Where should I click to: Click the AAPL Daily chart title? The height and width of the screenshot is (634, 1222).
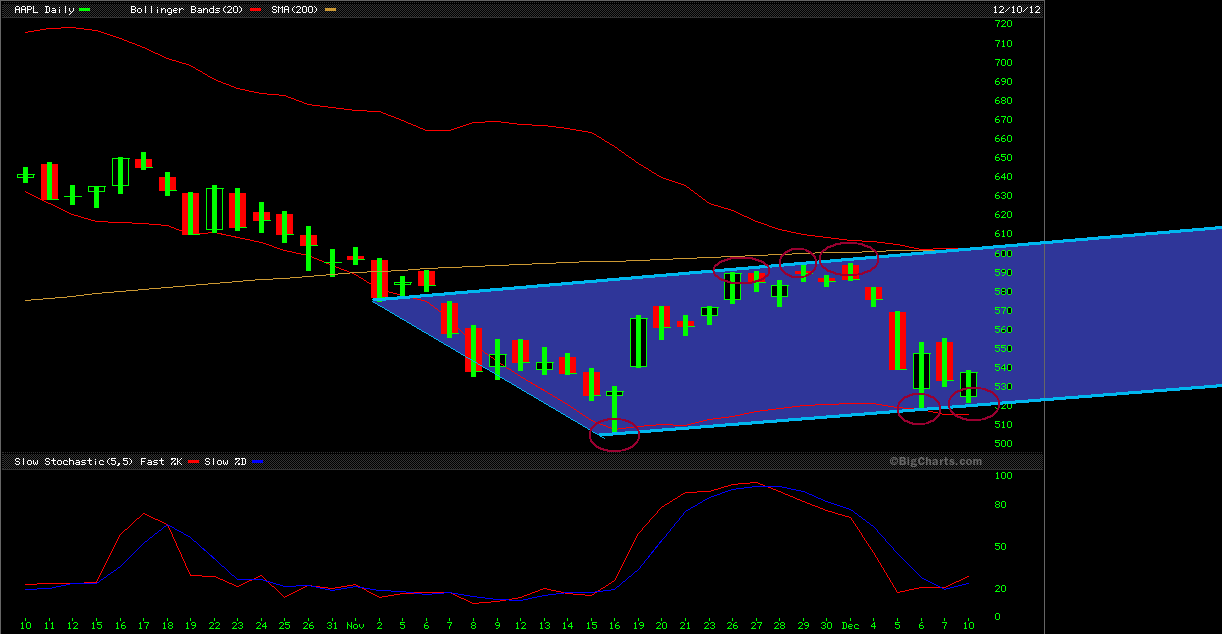click(44, 9)
